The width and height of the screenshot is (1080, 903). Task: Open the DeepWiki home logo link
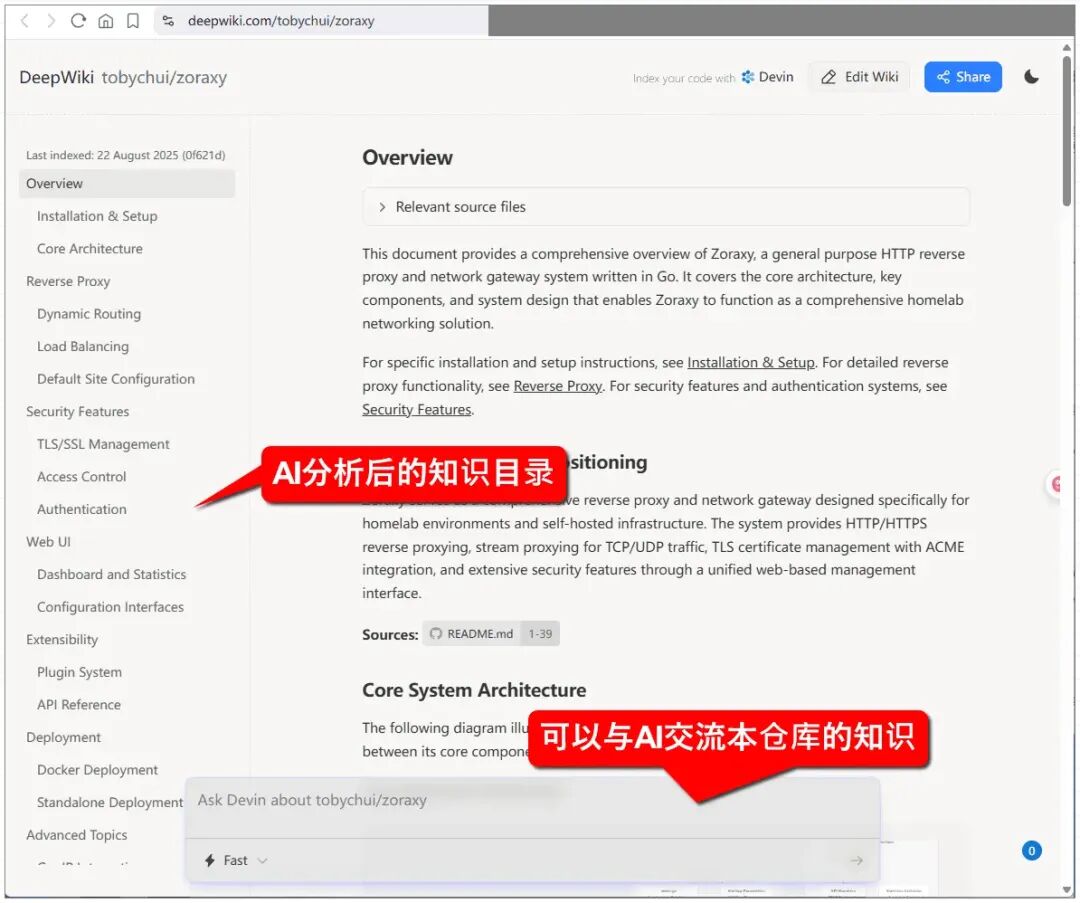coord(56,77)
